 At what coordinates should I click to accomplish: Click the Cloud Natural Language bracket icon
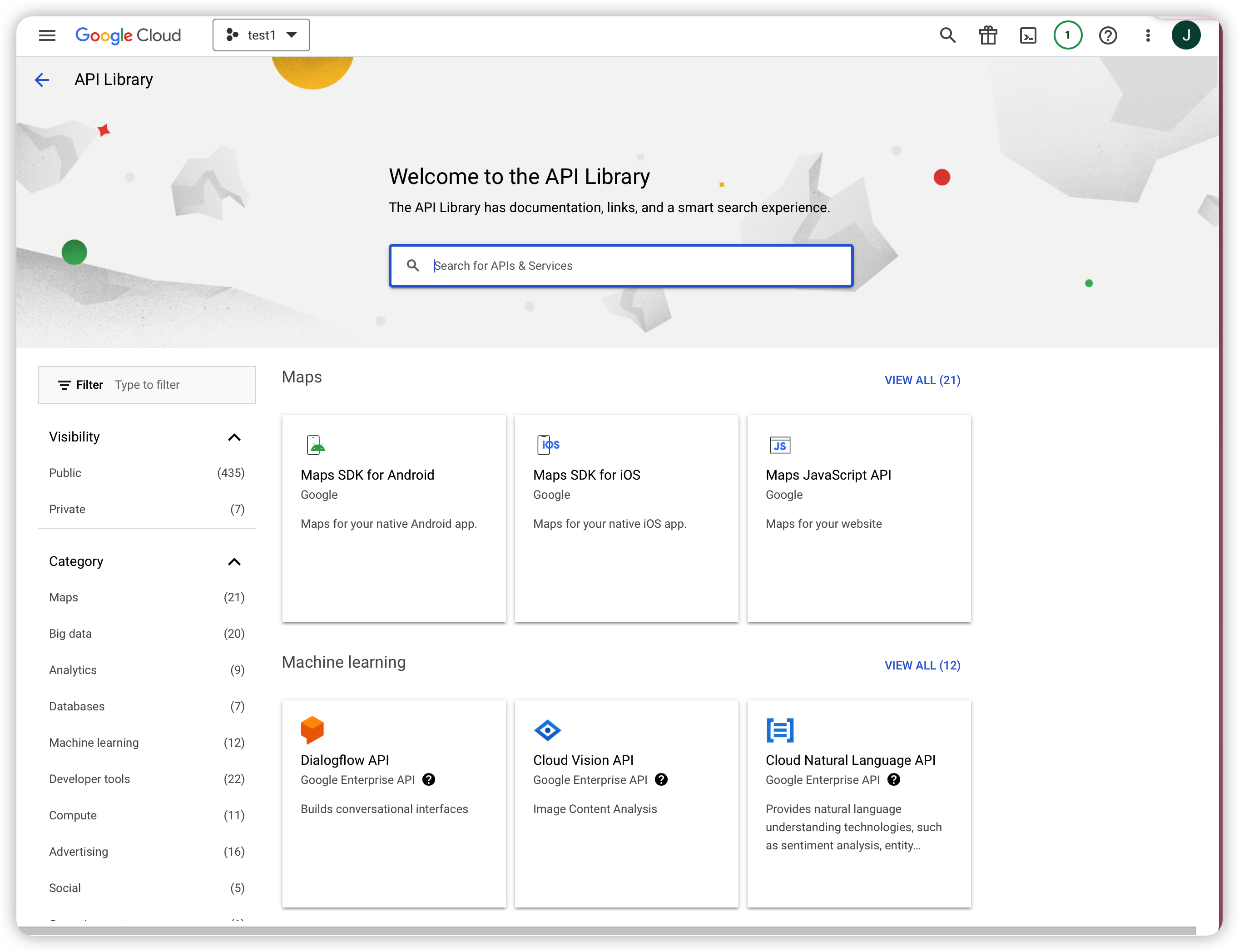[x=780, y=730]
